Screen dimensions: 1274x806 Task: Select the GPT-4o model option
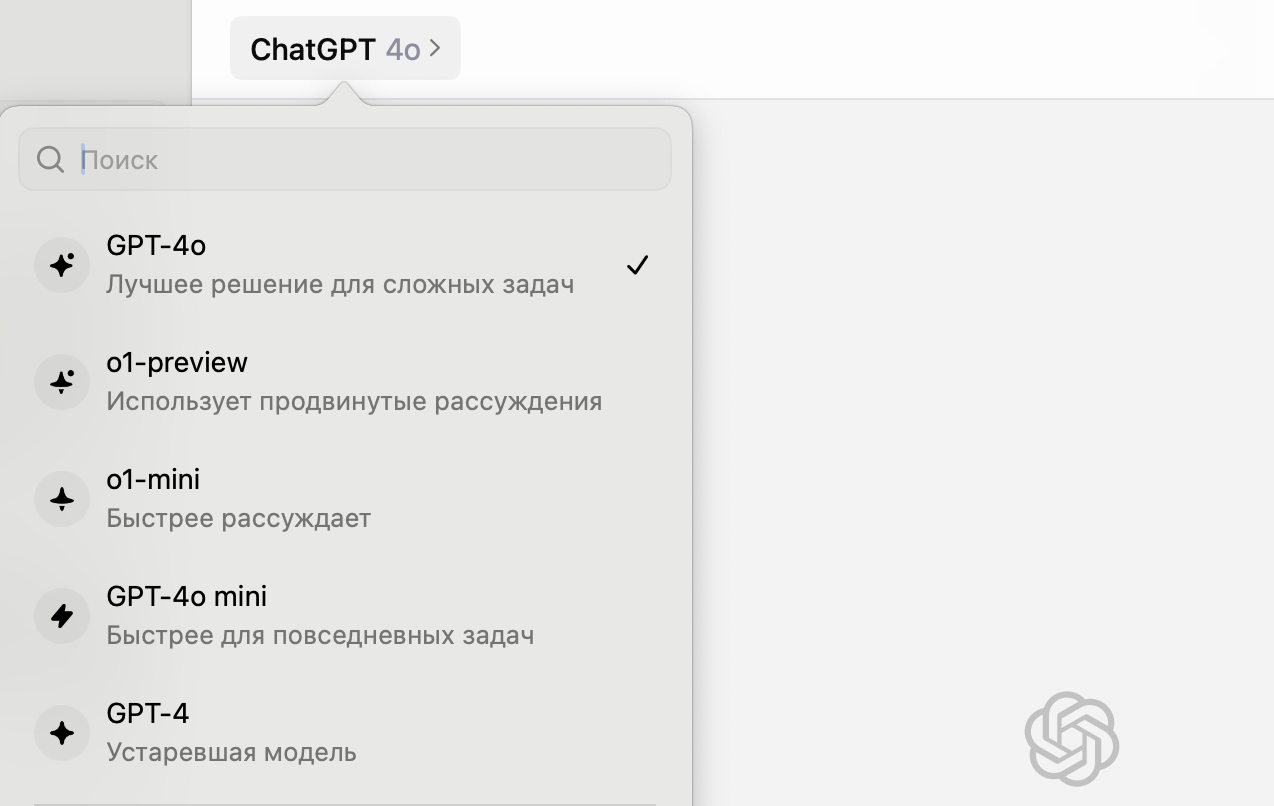(345, 264)
